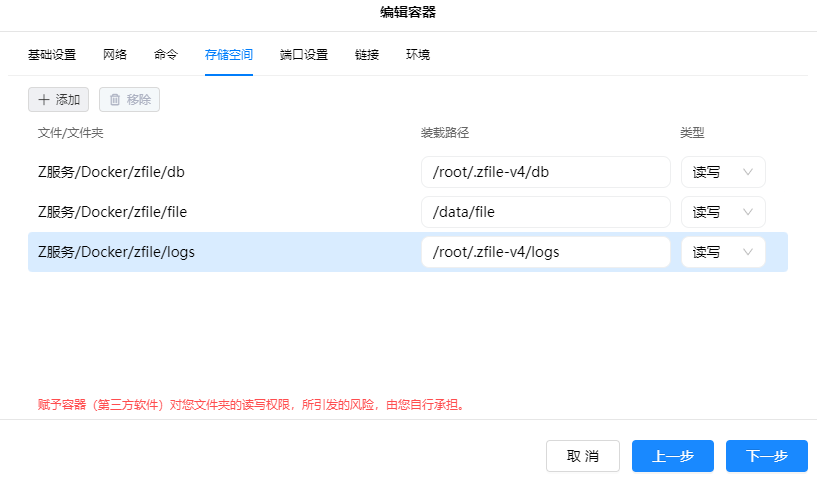
Task: Select the 命令 tab
Action: (166, 55)
